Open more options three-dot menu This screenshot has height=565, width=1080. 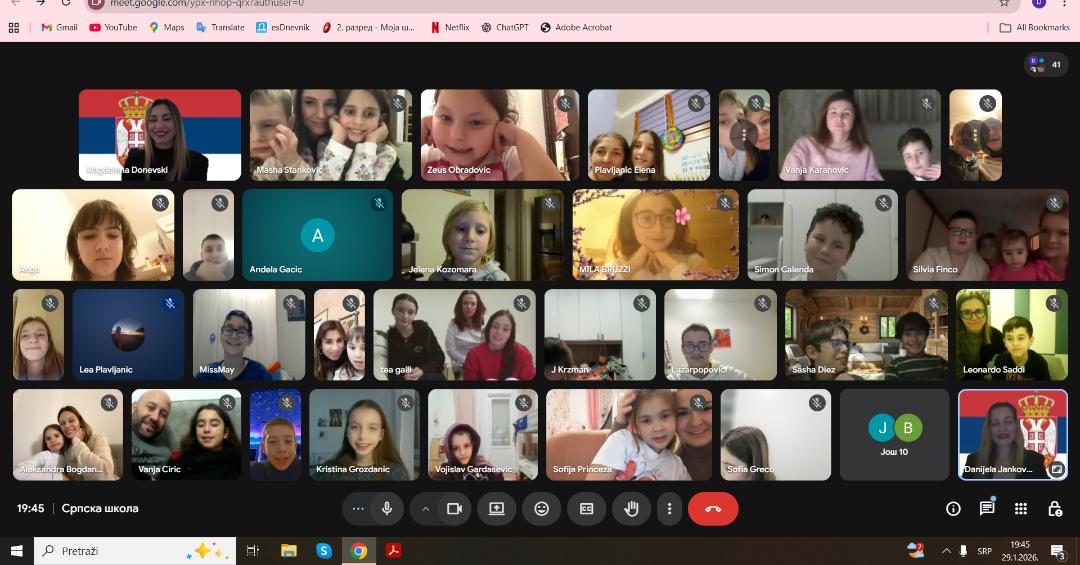[670, 509]
